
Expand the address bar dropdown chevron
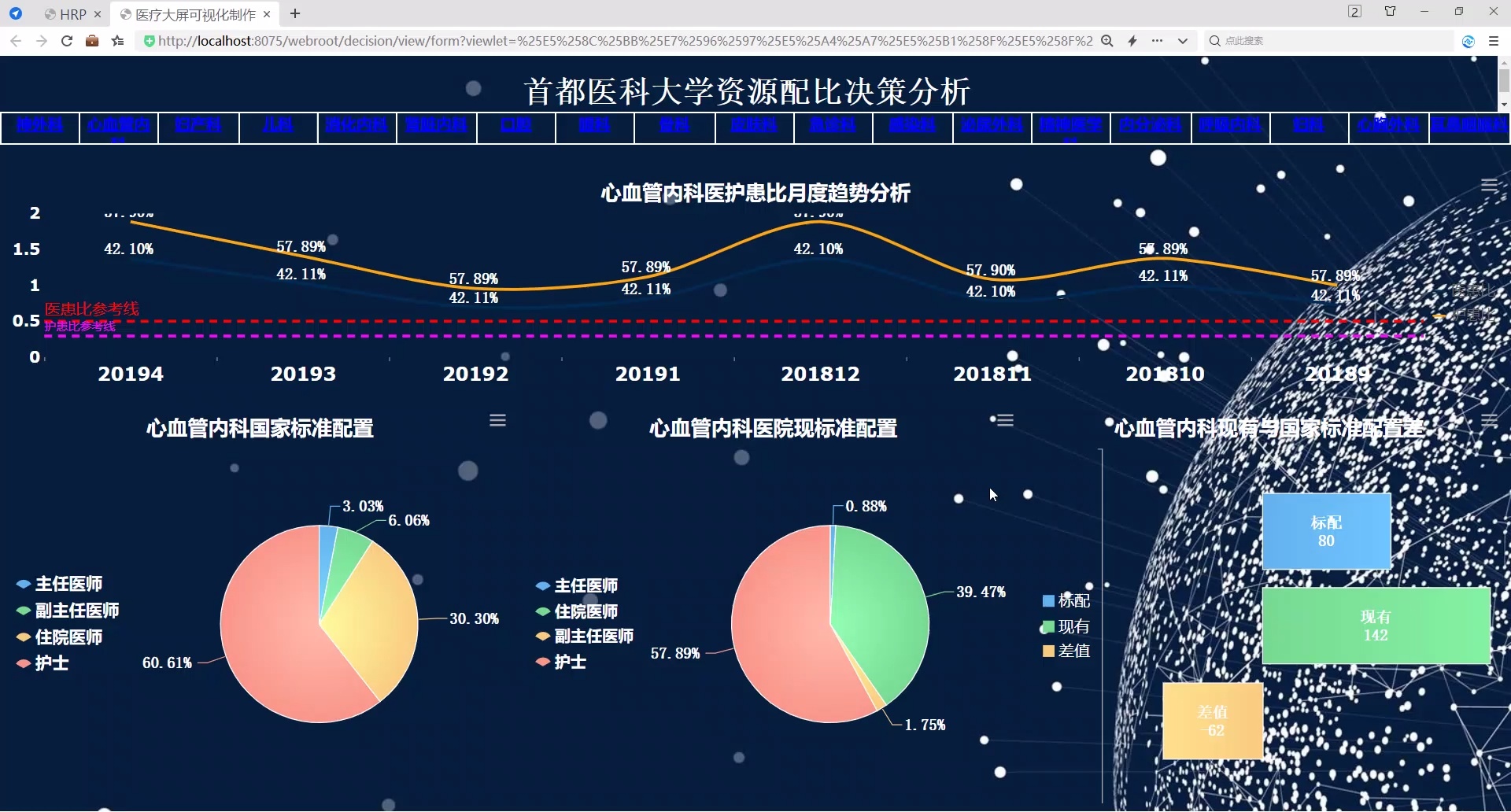(1183, 41)
